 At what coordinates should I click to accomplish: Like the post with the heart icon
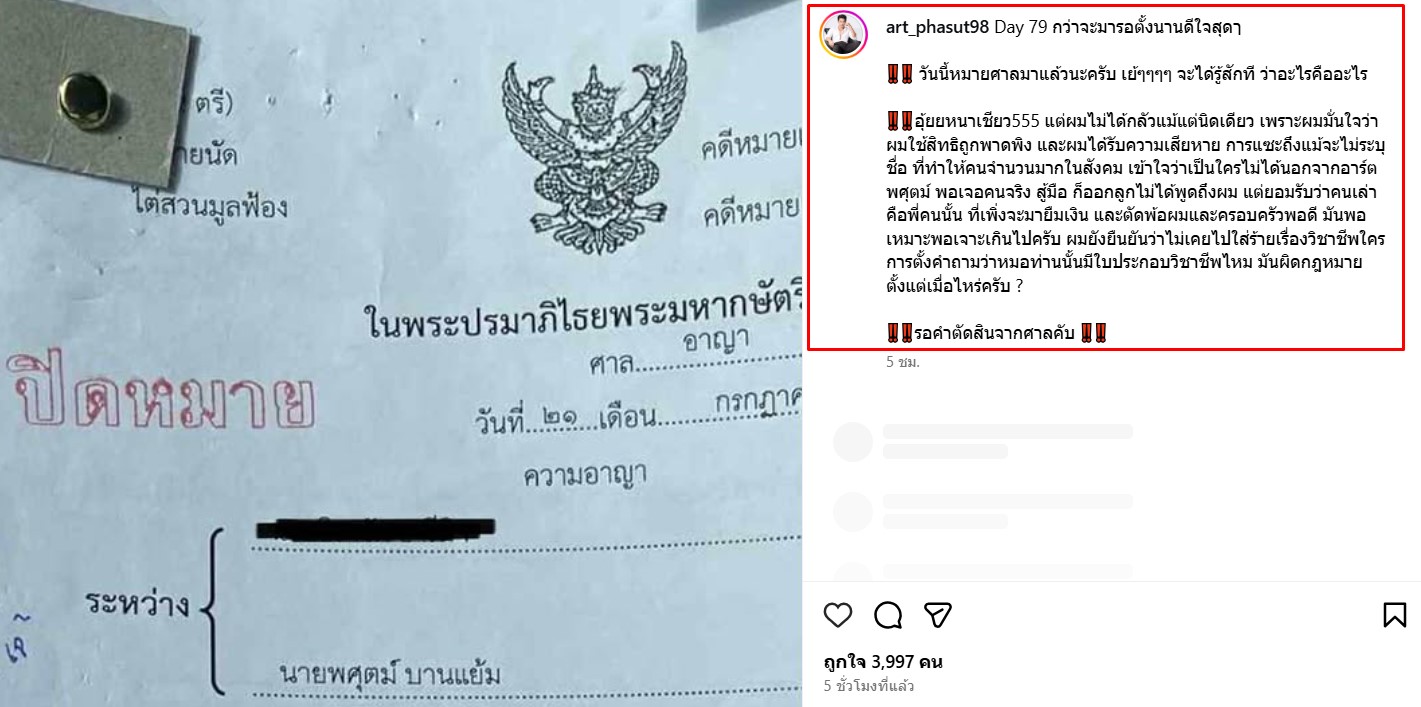pyautogui.click(x=838, y=614)
